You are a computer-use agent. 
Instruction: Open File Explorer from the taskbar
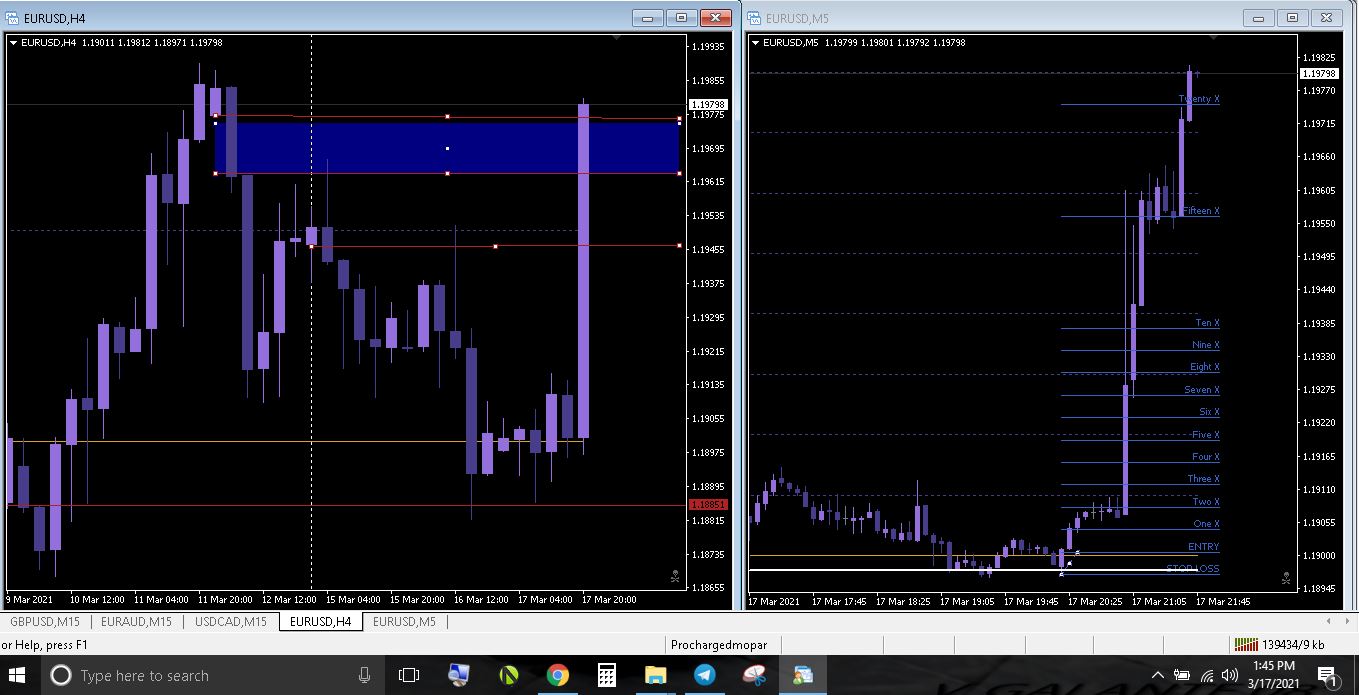[x=656, y=676]
